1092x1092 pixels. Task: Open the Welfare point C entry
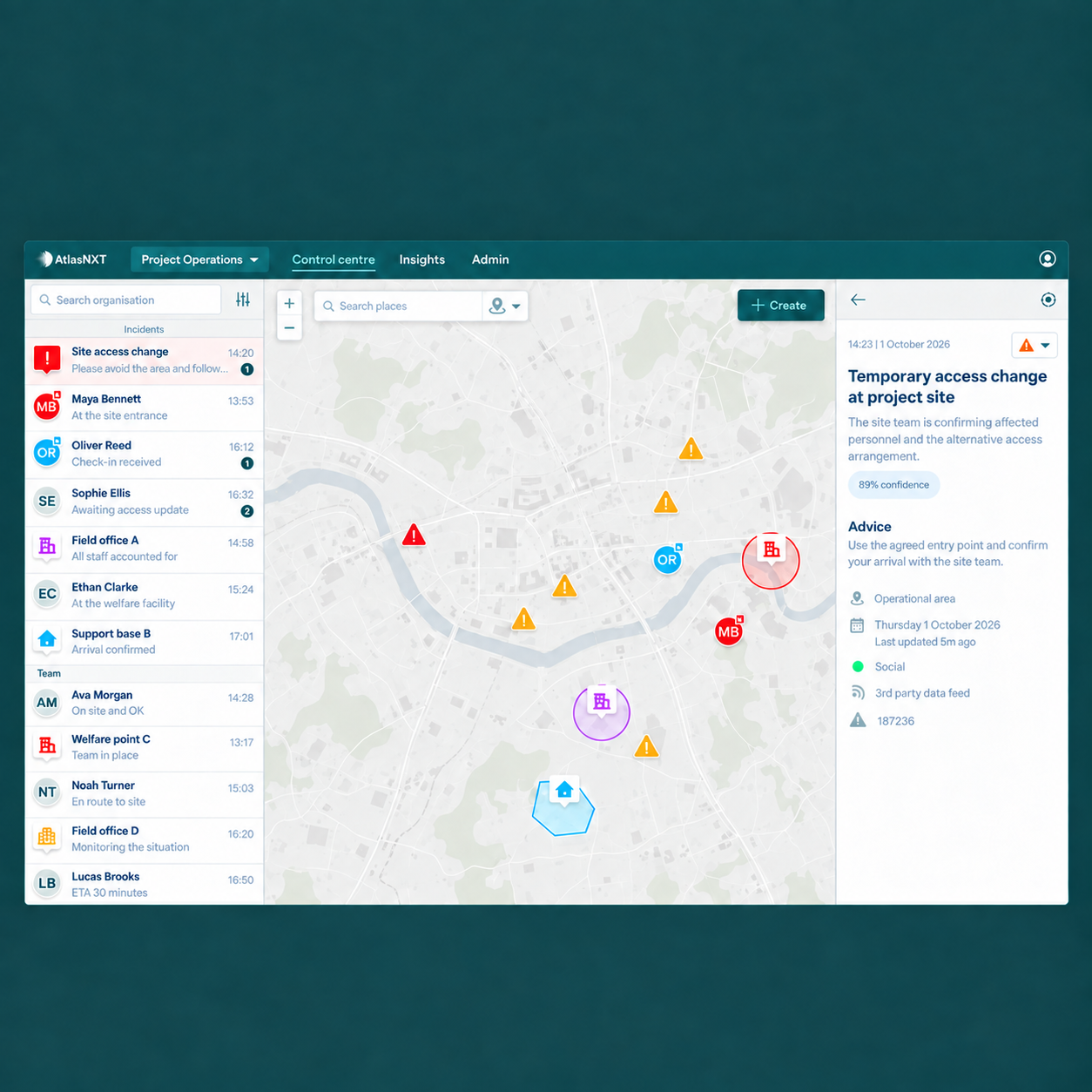click(144, 748)
